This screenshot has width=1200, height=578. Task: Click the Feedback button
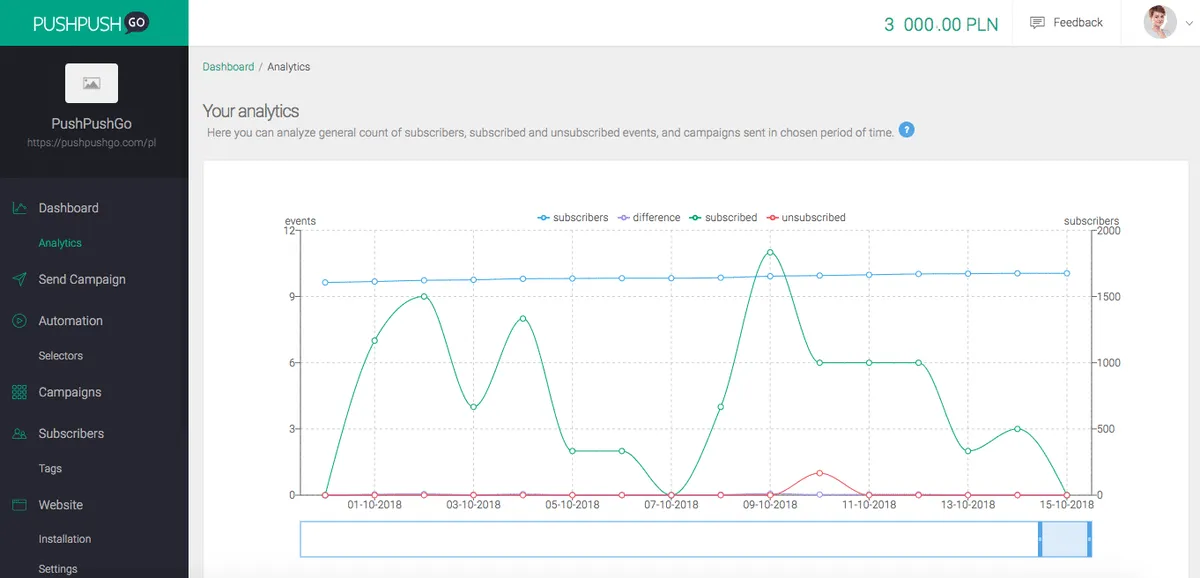pos(1066,23)
